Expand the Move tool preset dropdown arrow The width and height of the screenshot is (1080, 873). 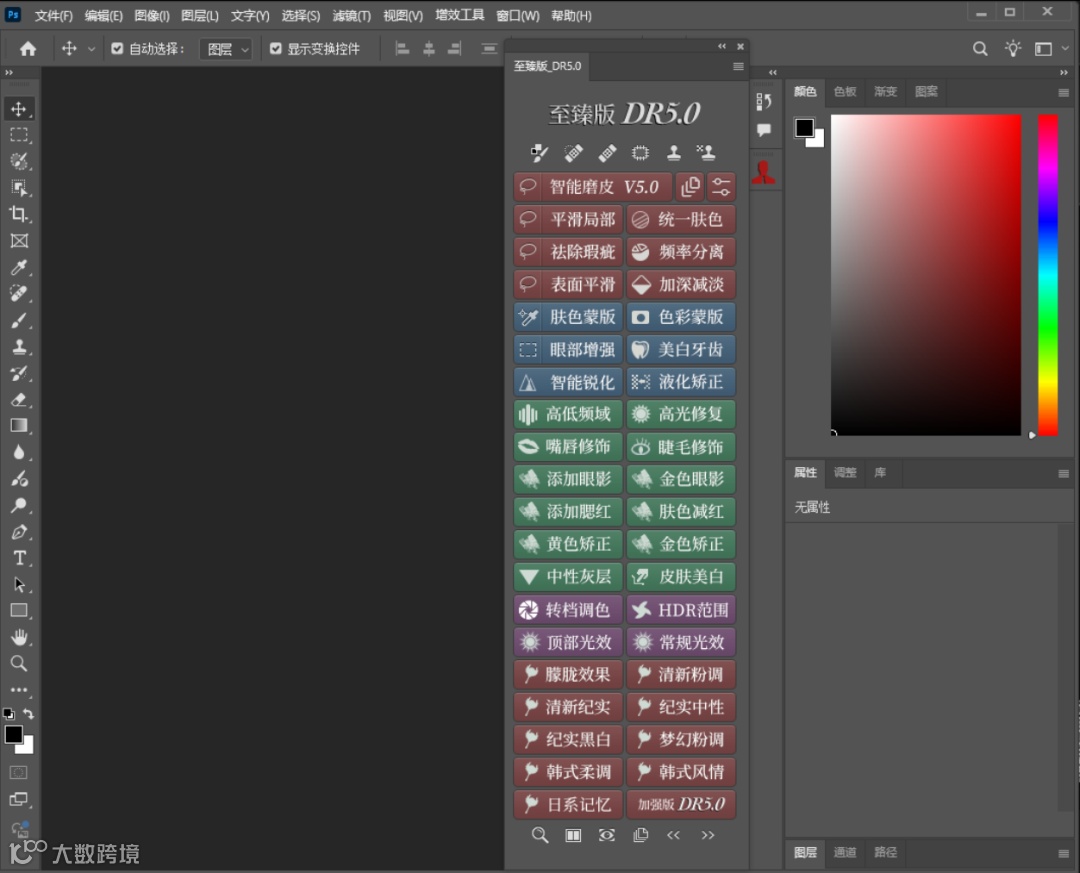coord(91,49)
